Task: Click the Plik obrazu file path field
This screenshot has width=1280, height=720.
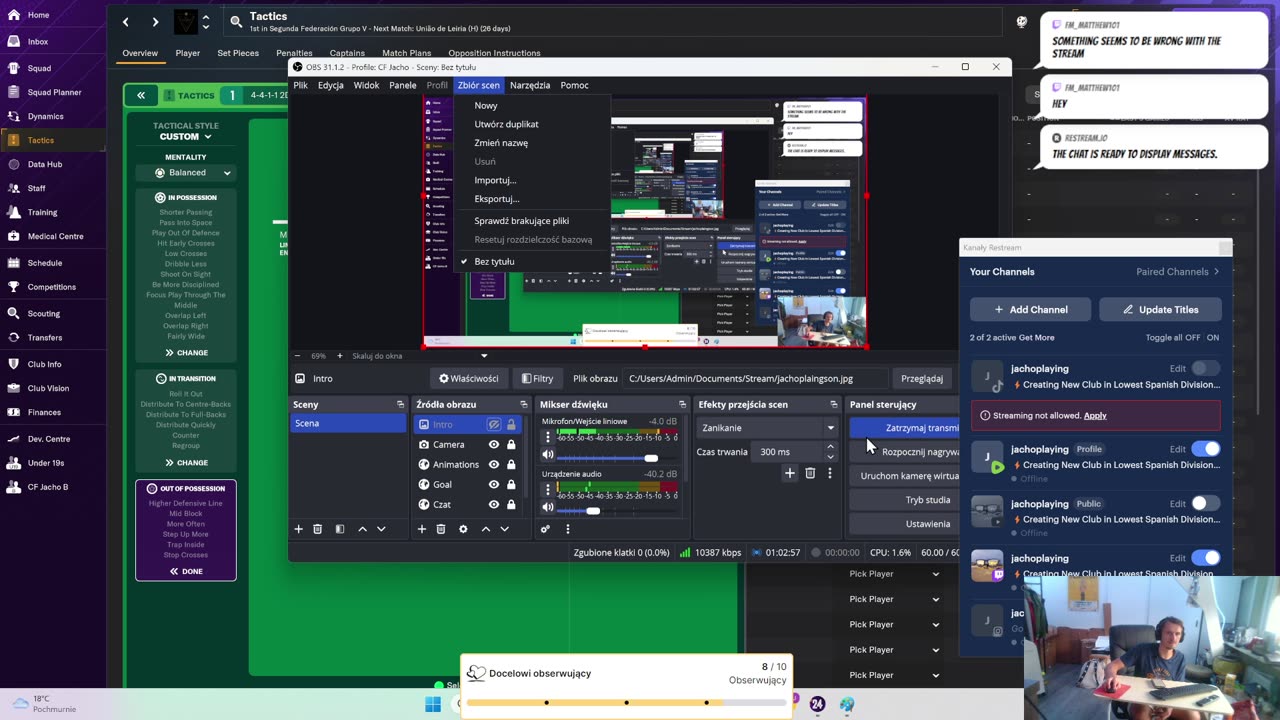Action: [x=754, y=379]
